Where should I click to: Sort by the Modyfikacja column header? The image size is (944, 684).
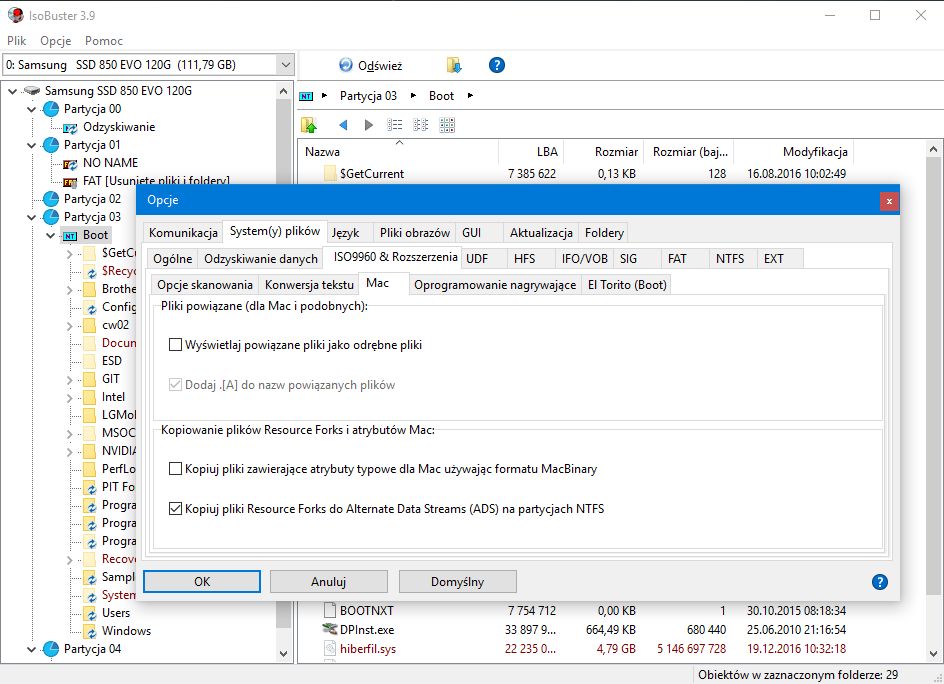pos(794,152)
